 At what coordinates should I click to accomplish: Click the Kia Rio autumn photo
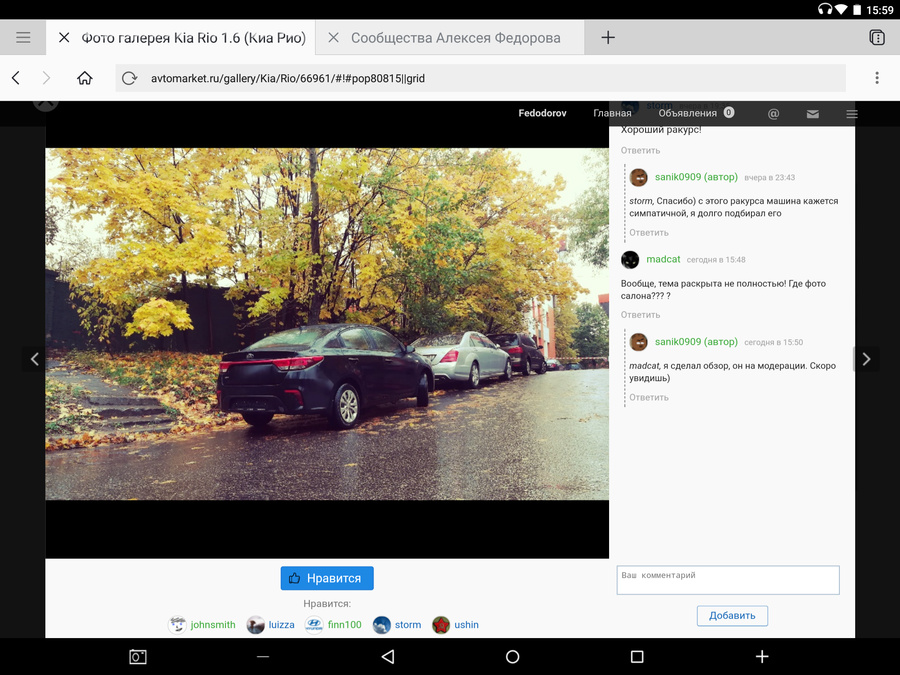click(x=327, y=324)
